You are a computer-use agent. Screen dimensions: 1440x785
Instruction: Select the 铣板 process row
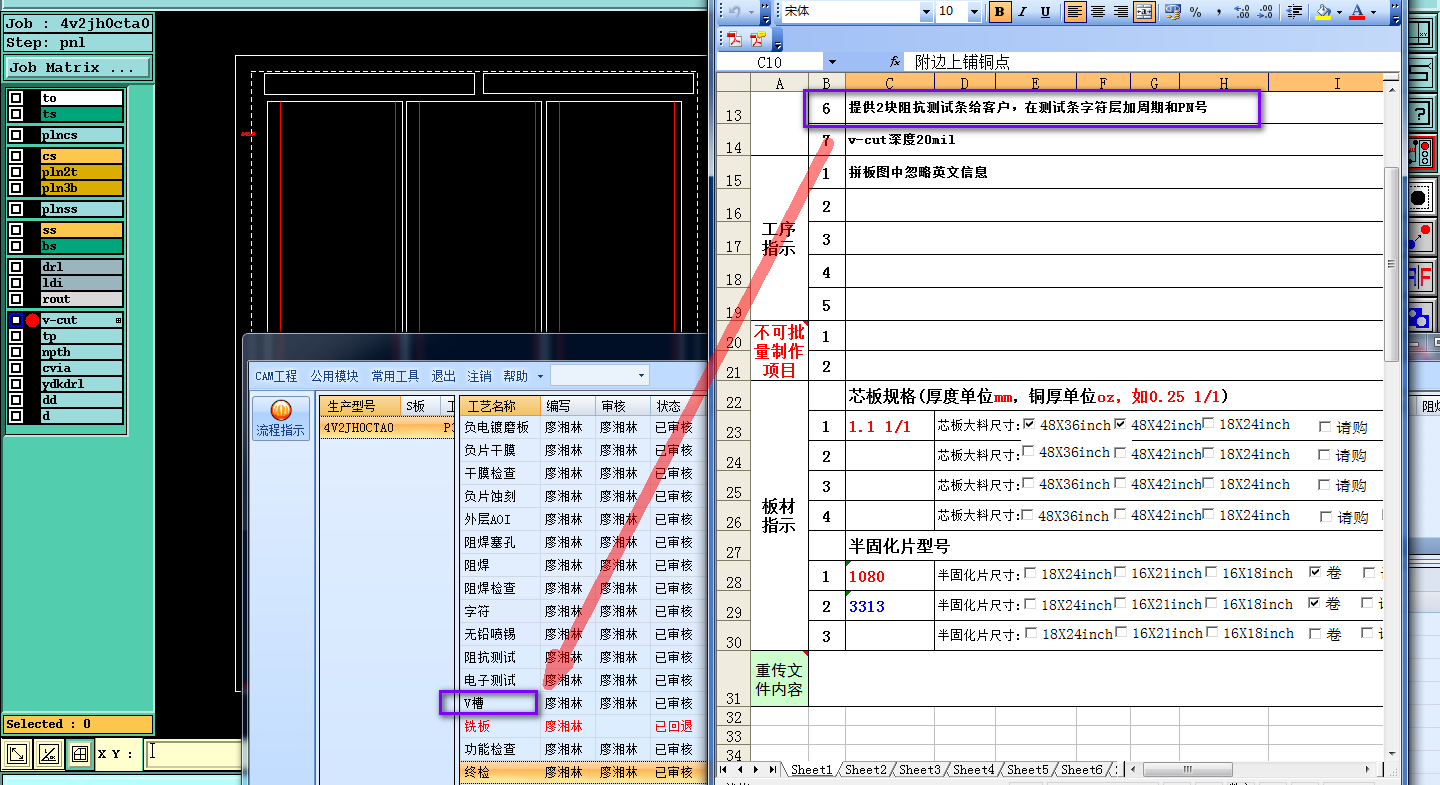[581, 726]
